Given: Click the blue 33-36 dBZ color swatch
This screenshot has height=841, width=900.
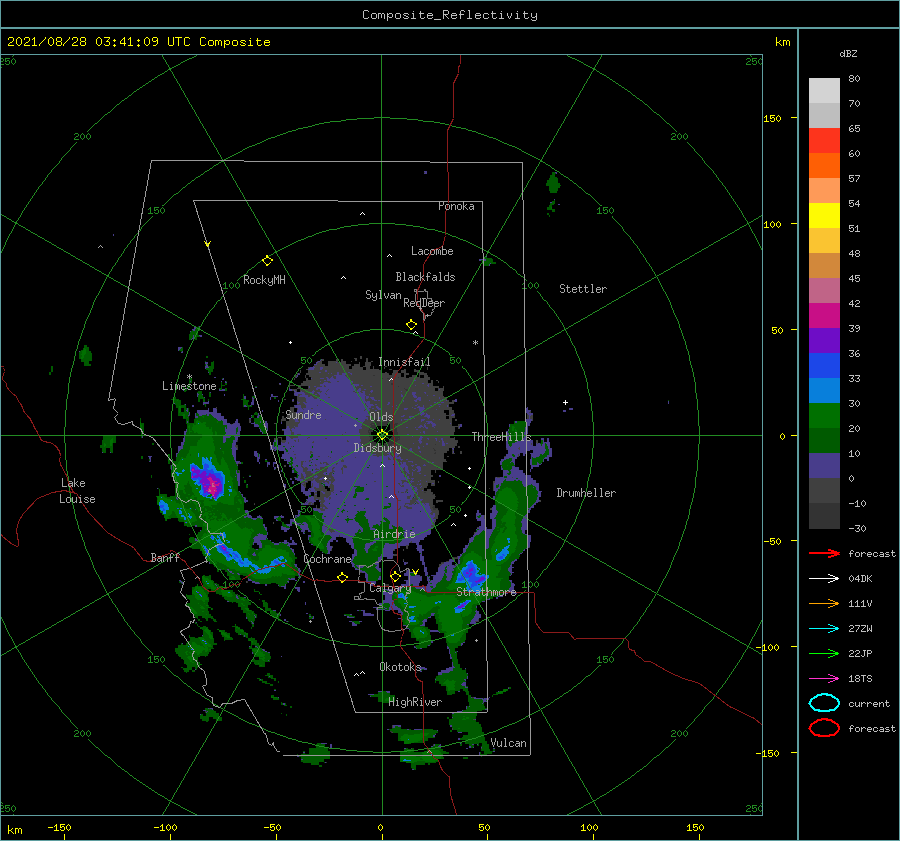Looking at the screenshot, I should pyautogui.click(x=824, y=365).
